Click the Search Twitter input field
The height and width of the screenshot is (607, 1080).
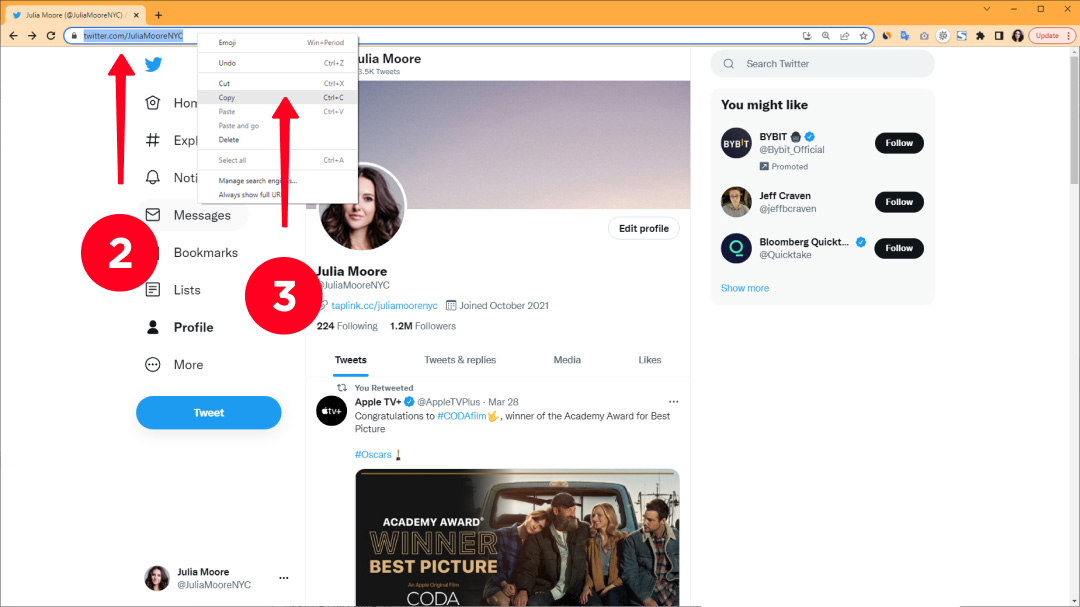pos(822,63)
